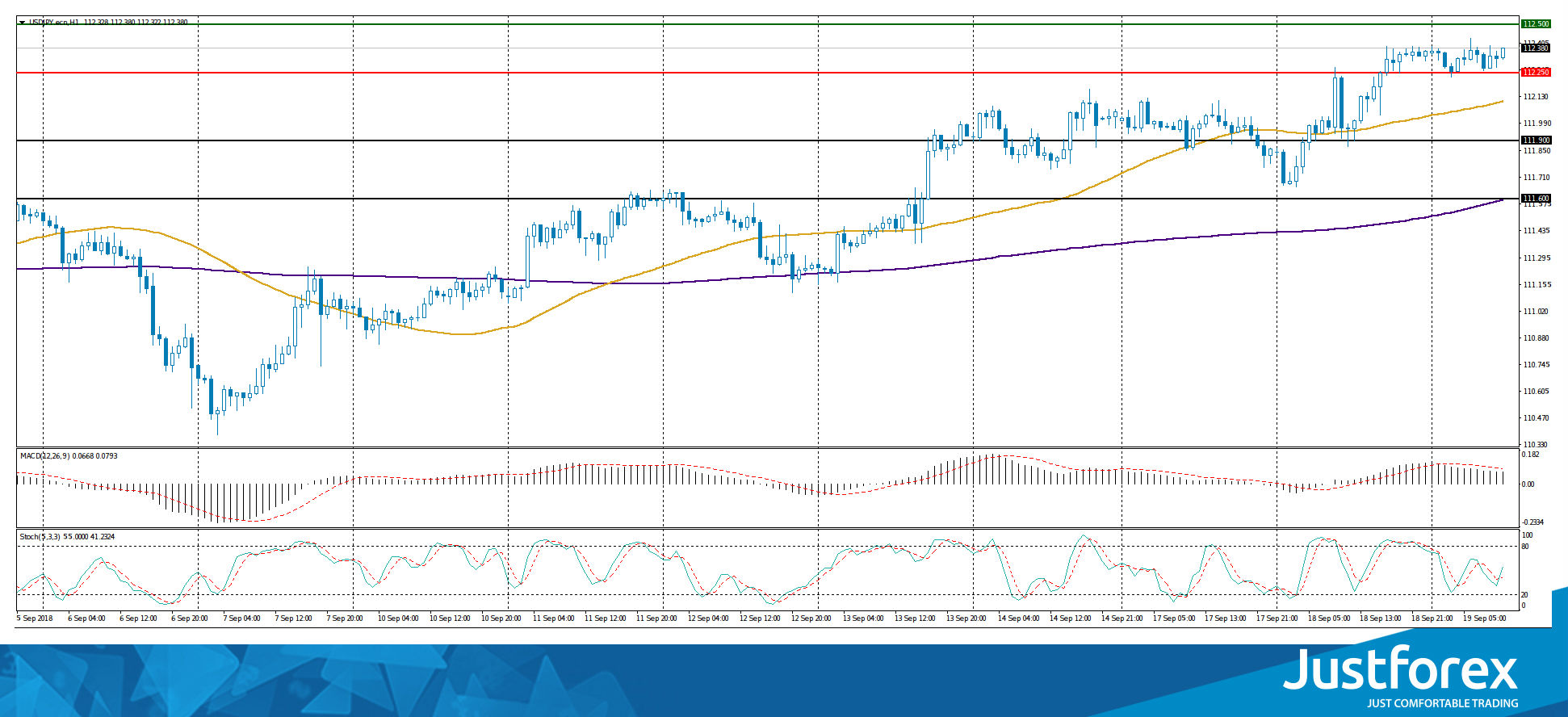Click the 10 Sep 12:00 time label
Viewport: 1568px width, 717px height.
click(450, 618)
